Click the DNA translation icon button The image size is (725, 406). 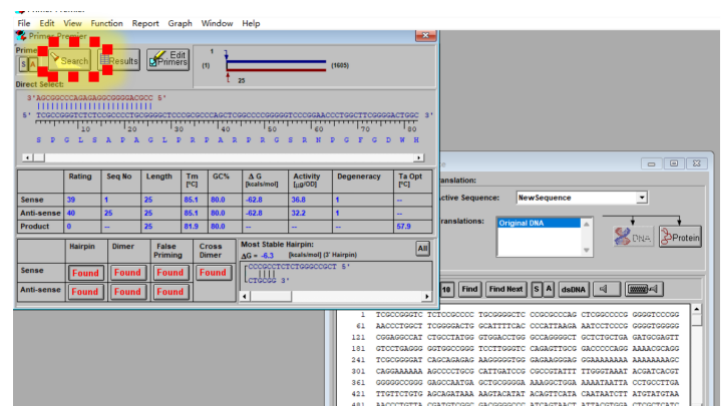(633, 237)
